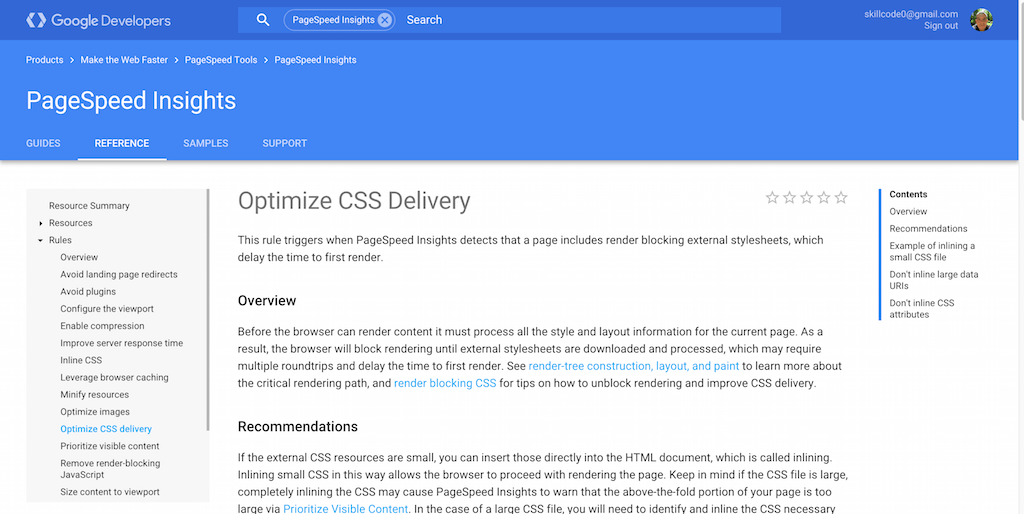Viewport: 1024px width, 514px height.
Task: Switch to the Guides tab
Action: [x=43, y=143]
